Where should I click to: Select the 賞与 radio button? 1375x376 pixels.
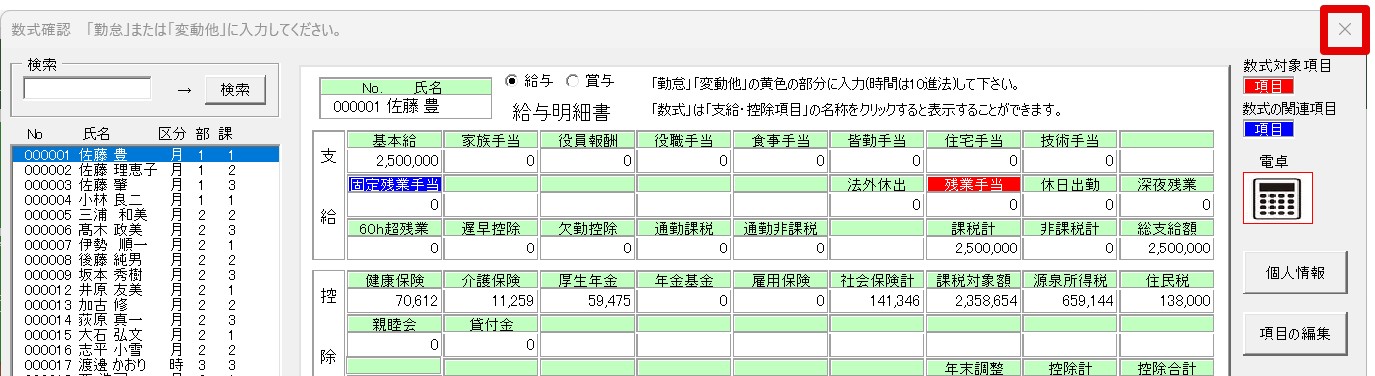coord(572,81)
